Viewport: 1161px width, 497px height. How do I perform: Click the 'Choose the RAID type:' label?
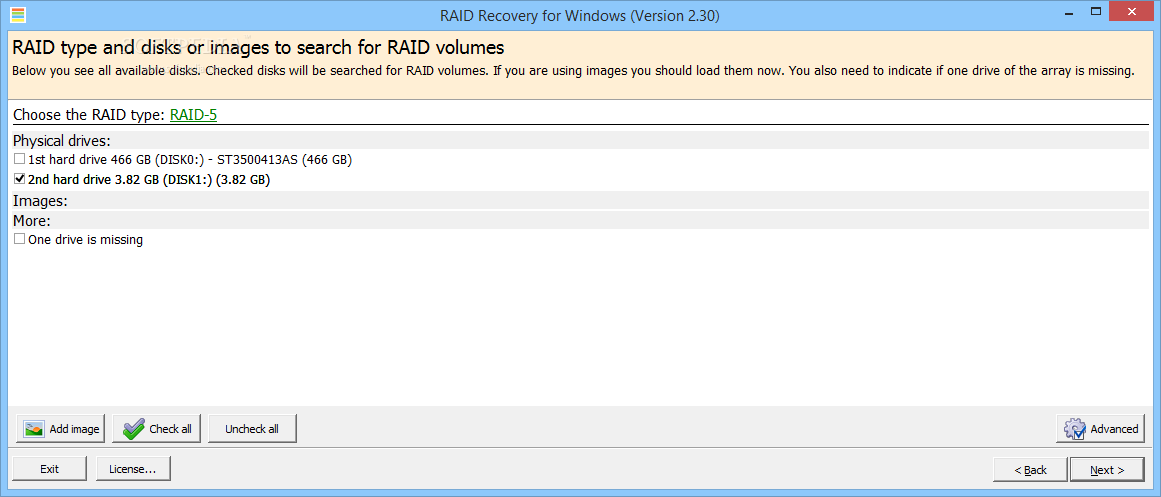pyautogui.click(x=90, y=115)
